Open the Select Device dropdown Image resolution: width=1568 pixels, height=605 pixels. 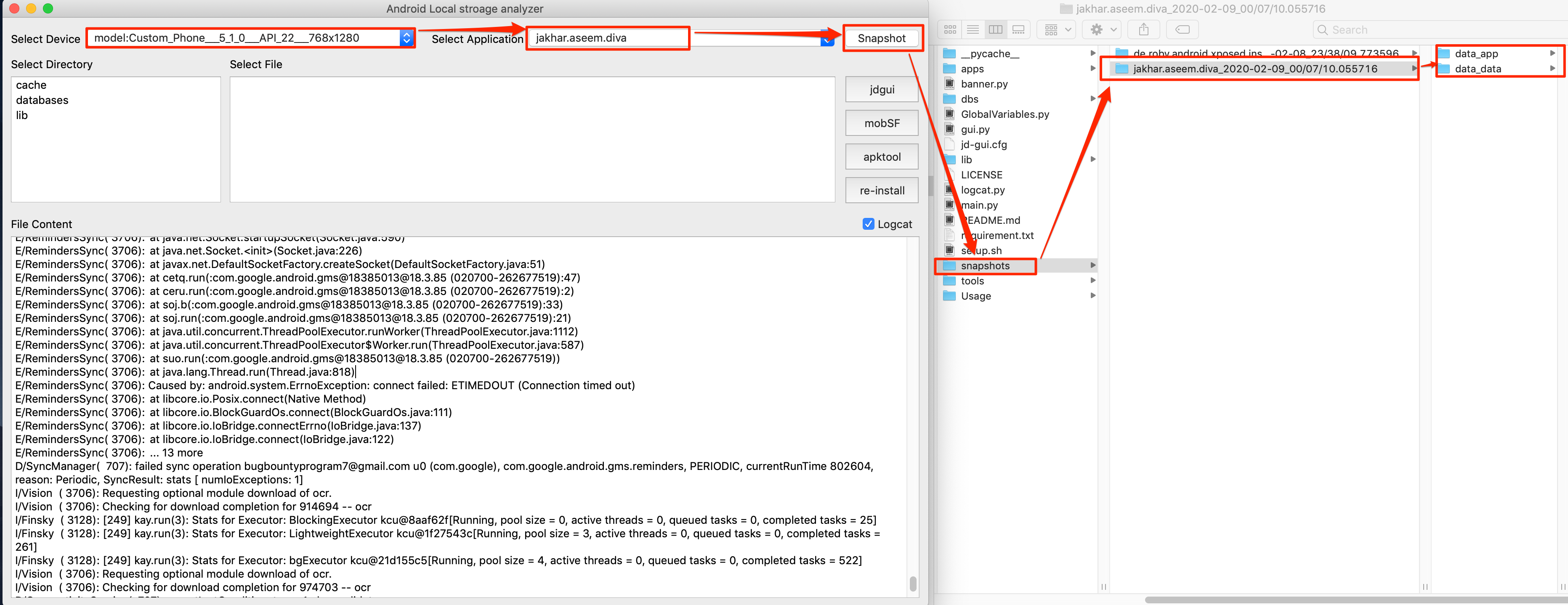(407, 38)
